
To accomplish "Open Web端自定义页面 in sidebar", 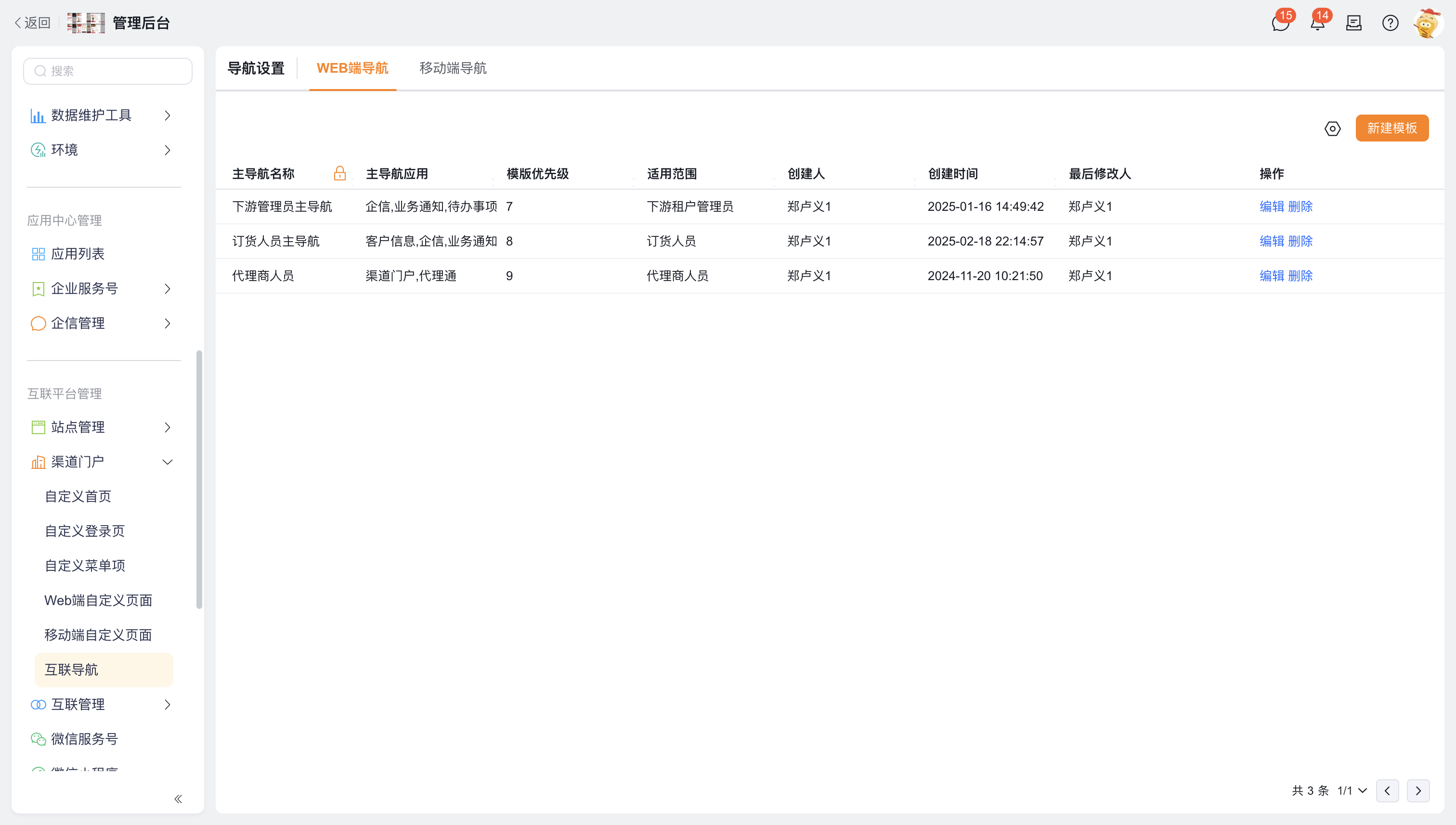I will coord(99,601).
